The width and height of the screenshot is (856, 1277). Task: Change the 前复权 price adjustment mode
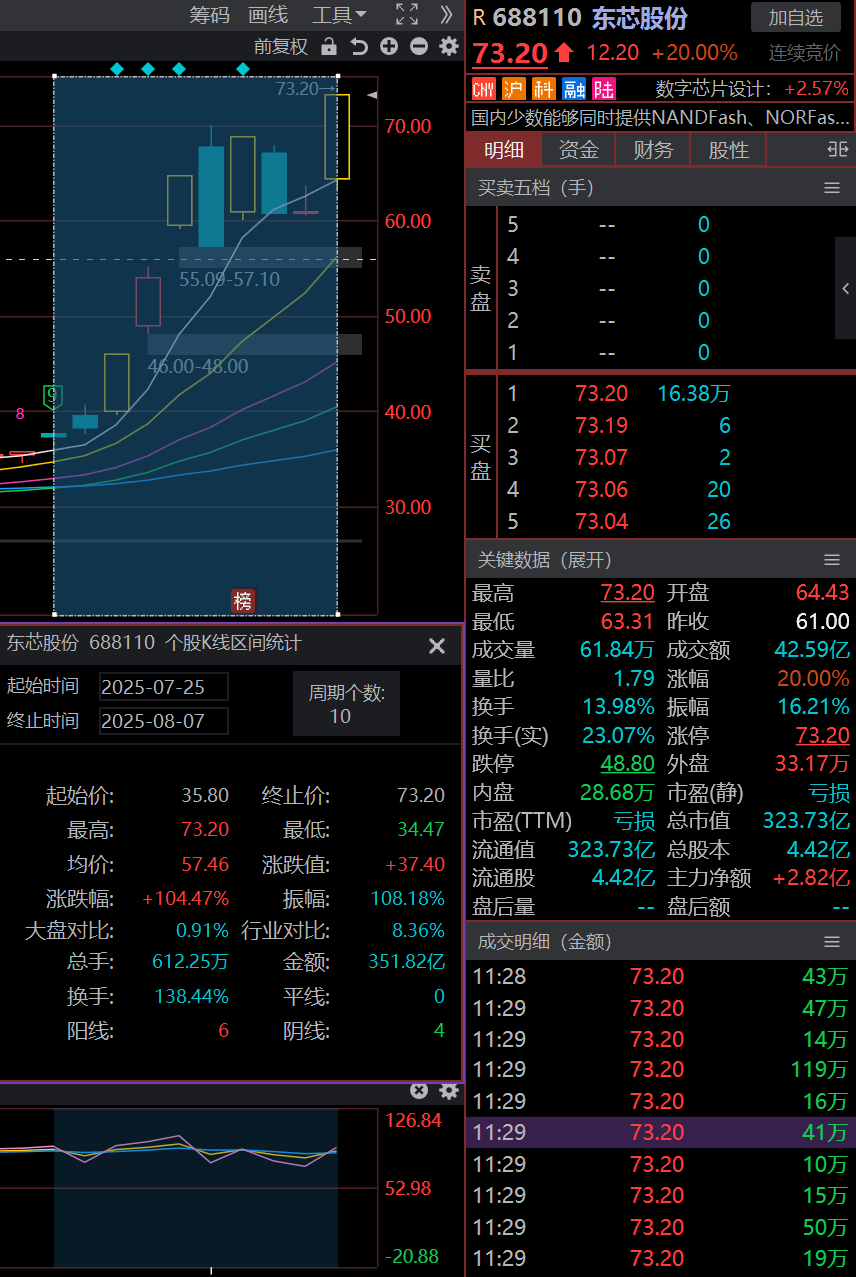pyautogui.click(x=281, y=46)
